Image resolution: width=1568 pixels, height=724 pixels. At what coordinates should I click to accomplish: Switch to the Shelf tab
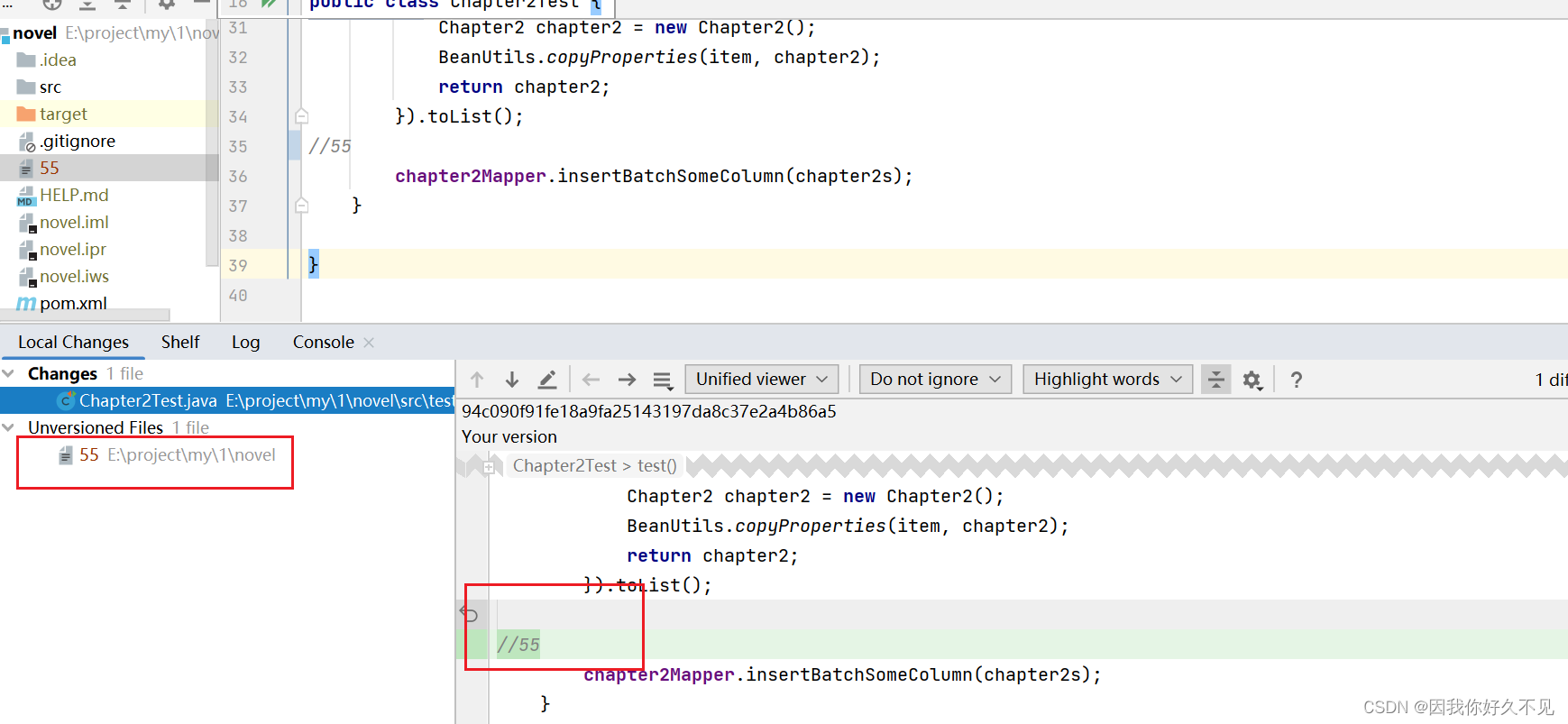(x=180, y=343)
